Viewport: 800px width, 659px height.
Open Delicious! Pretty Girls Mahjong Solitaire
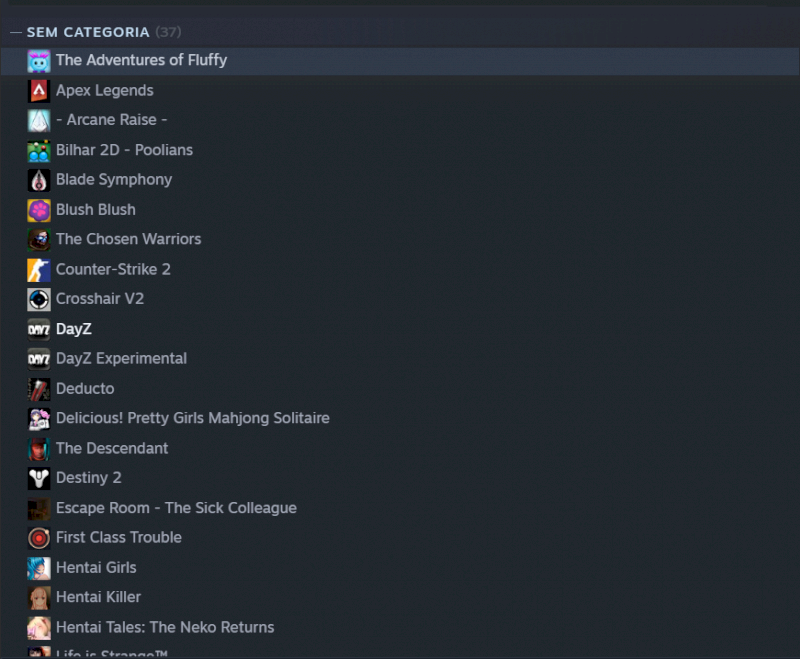[x=193, y=419]
